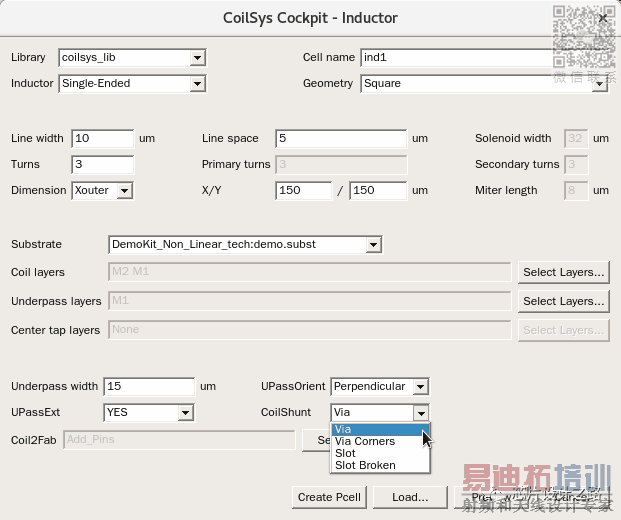This screenshot has height=520, width=621.
Task: Select Via in CoilShunt list
Action: (x=380, y=429)
